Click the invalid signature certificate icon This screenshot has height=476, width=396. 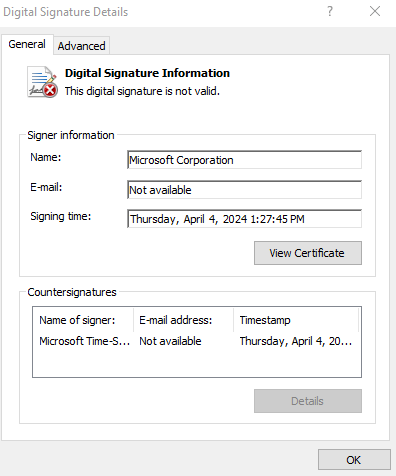tap(42, 82)
